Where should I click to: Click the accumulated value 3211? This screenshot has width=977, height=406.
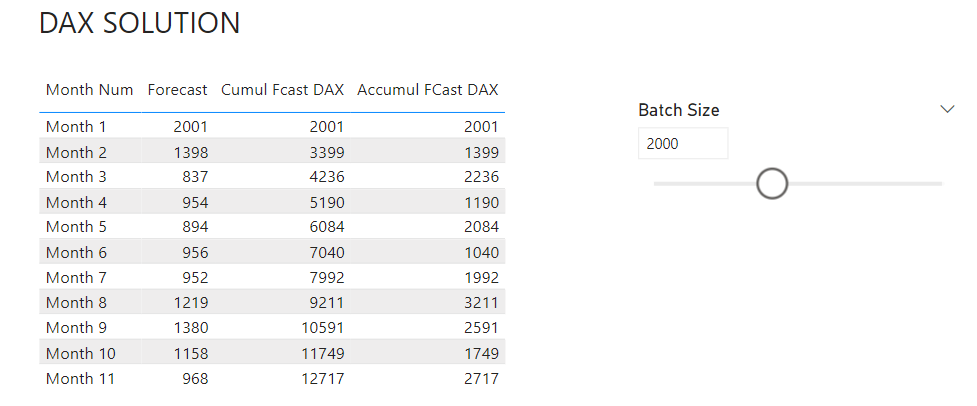point(482,303)
